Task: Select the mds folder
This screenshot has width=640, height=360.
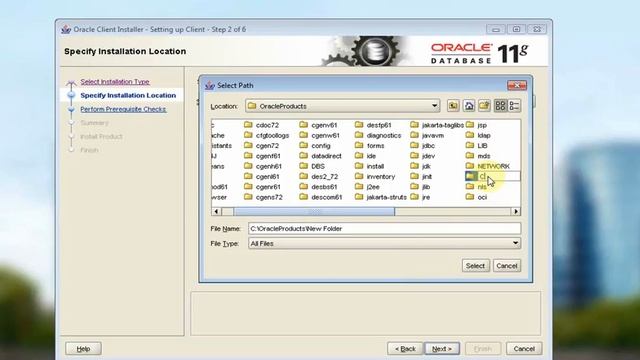Action: [x=478, y=156]
